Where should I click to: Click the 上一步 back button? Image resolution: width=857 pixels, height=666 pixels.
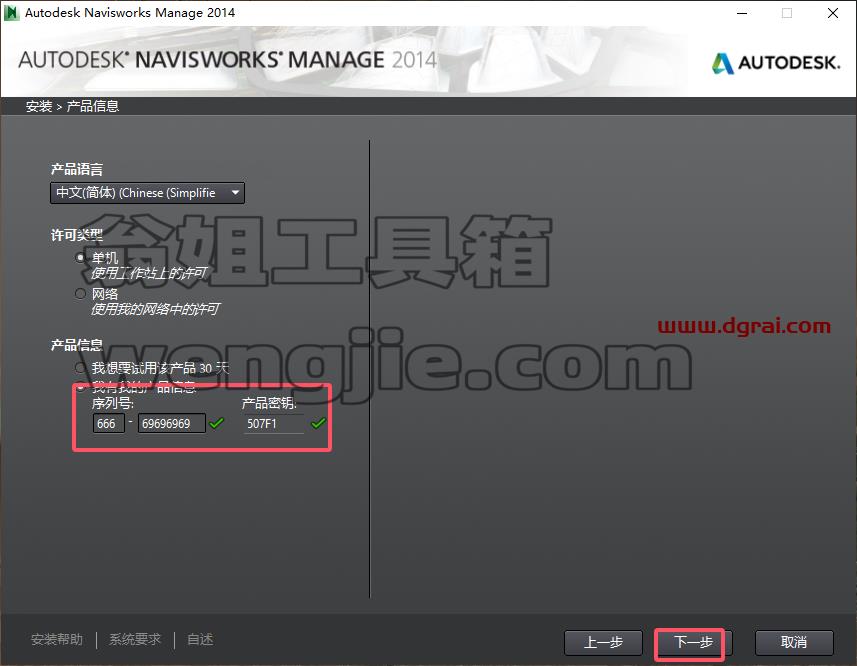click(603, 643)
